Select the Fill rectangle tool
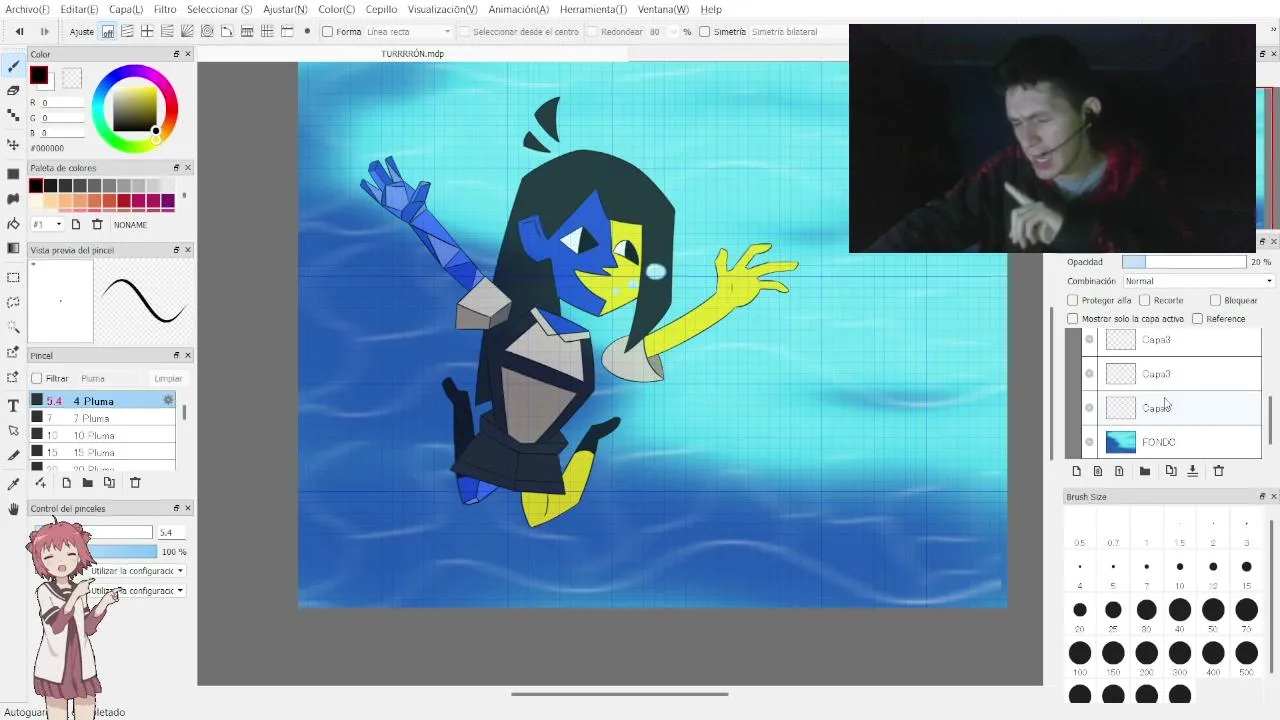The width and height of the screenshot is (1280, 720). pos(13,174)
